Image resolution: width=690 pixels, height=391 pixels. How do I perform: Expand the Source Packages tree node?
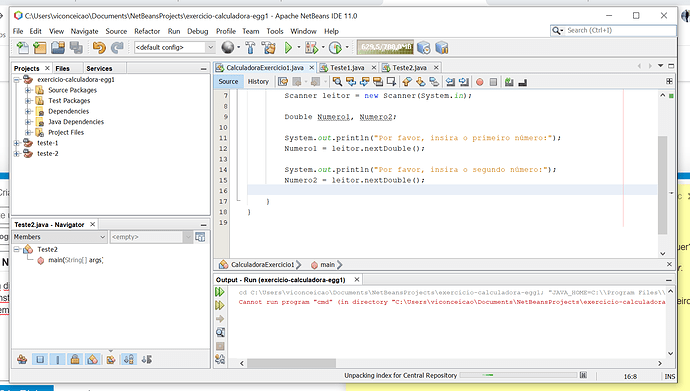(28, 90)
